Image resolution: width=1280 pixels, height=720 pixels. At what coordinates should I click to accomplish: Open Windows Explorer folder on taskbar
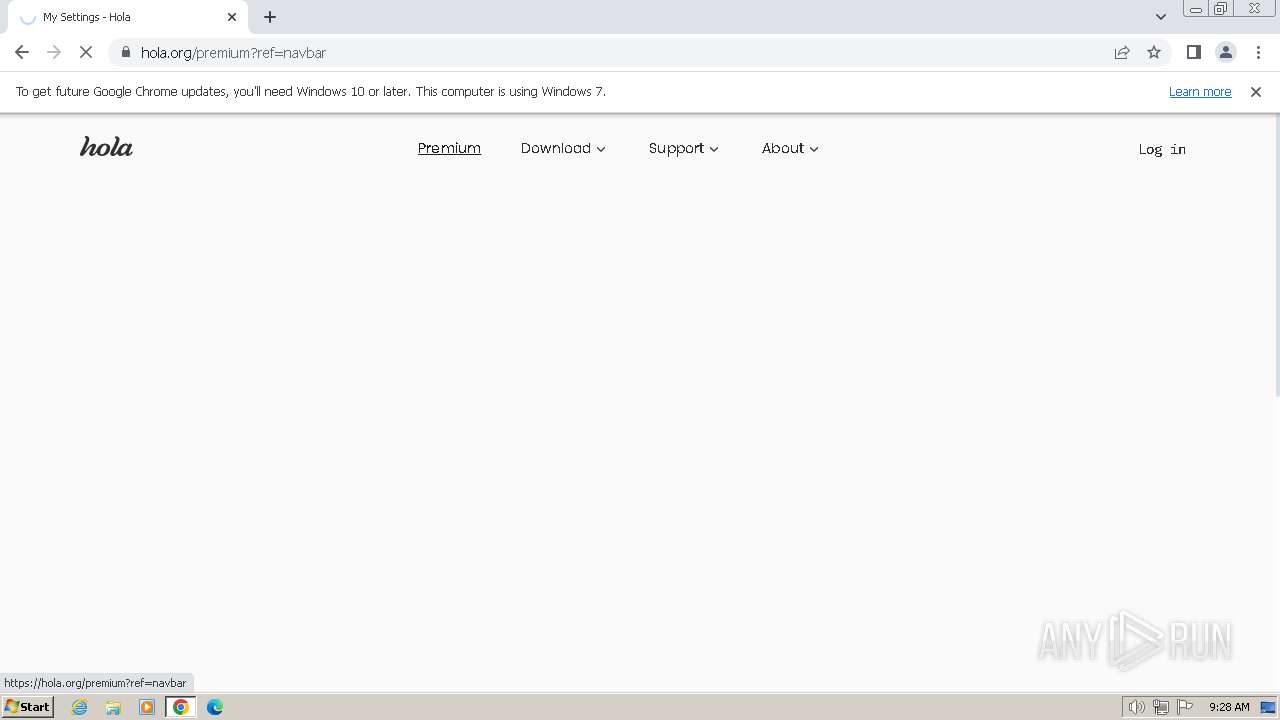pos(113,707)
